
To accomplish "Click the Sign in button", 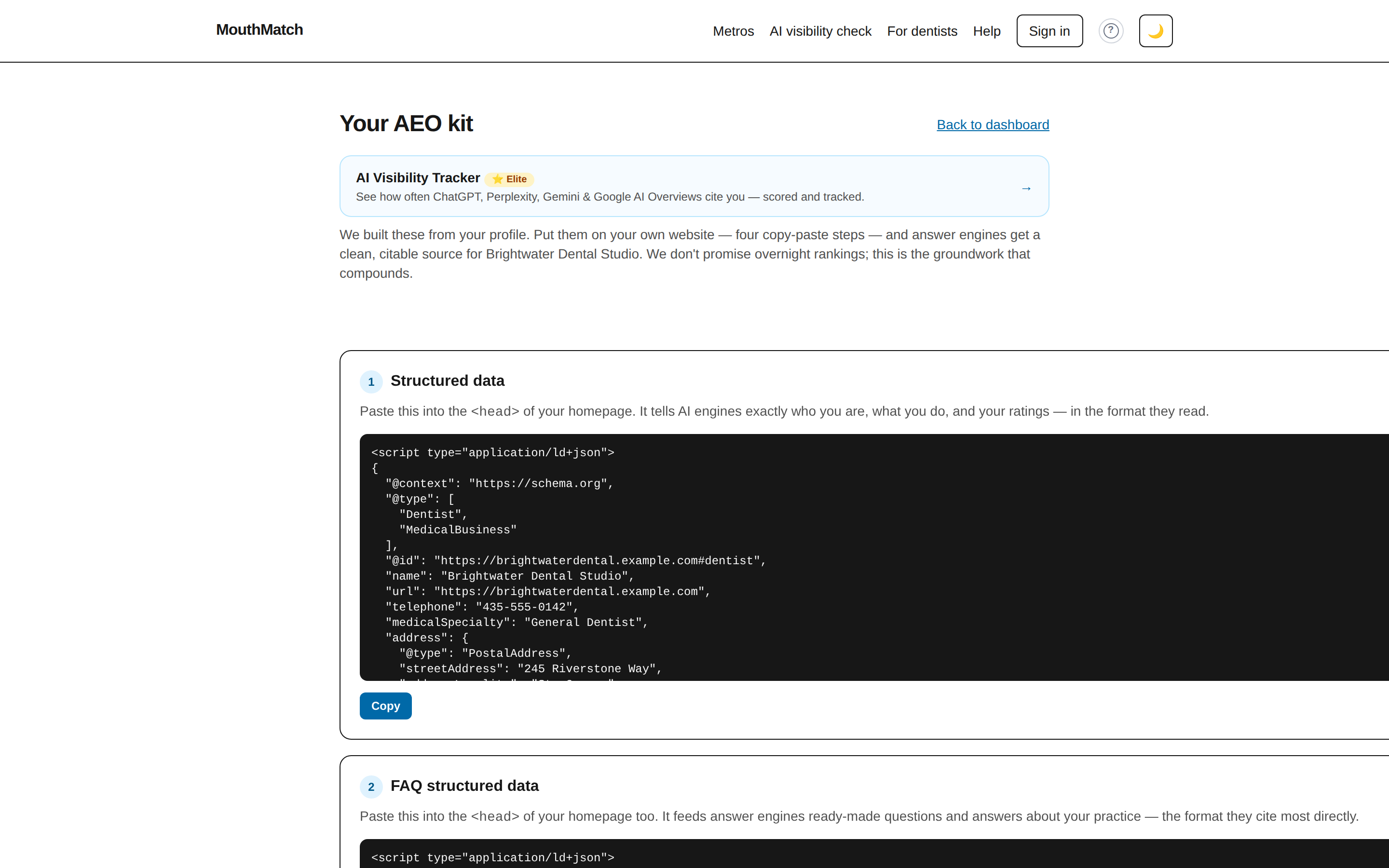I will 1049,31.
